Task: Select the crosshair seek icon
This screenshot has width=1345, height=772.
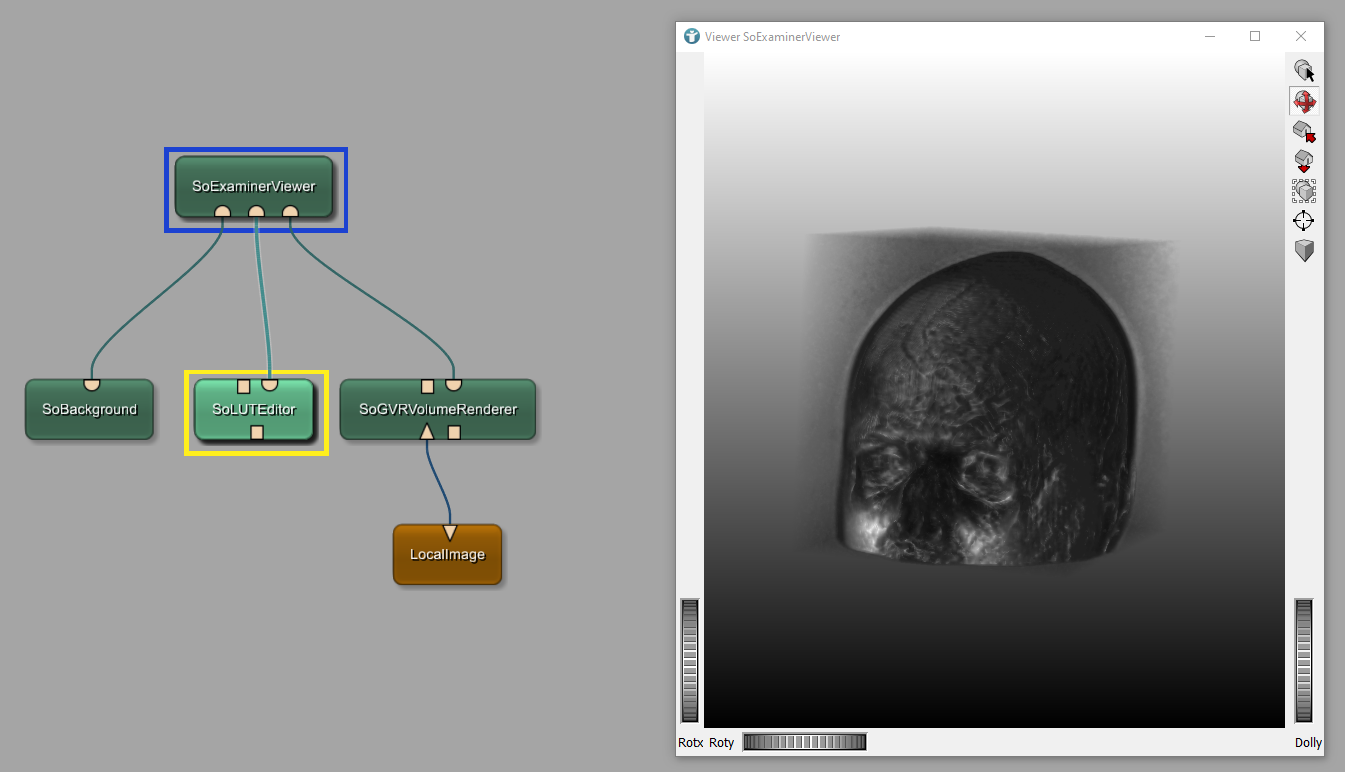Action: 1303,221
